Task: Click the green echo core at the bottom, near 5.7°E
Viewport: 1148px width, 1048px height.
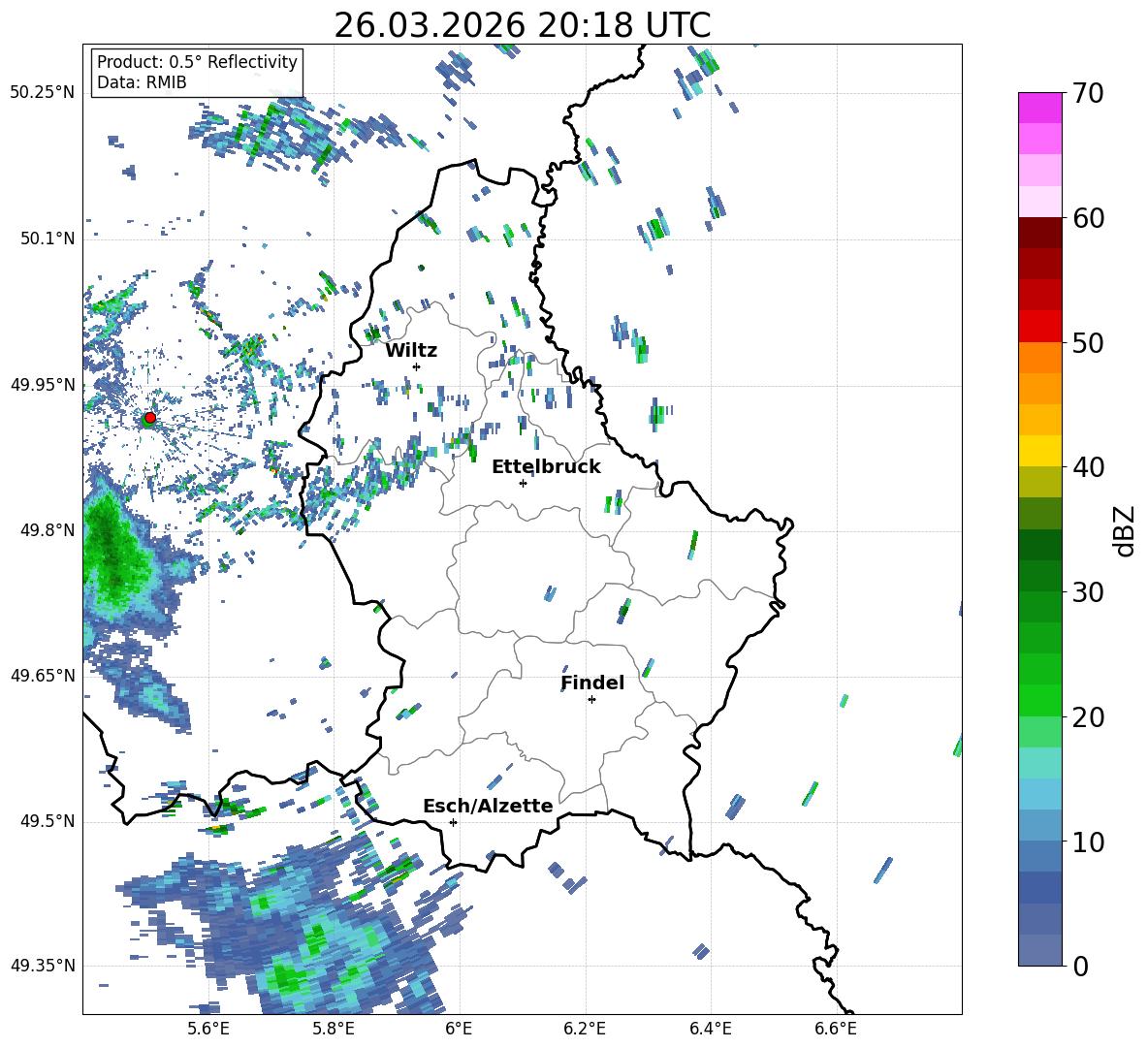Action: pyautogui.click(x=285, y=978)
